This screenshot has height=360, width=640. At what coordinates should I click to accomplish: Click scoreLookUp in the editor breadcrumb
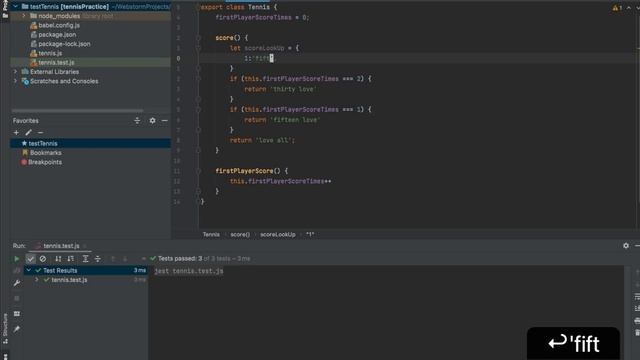click(x=278, y=234)
